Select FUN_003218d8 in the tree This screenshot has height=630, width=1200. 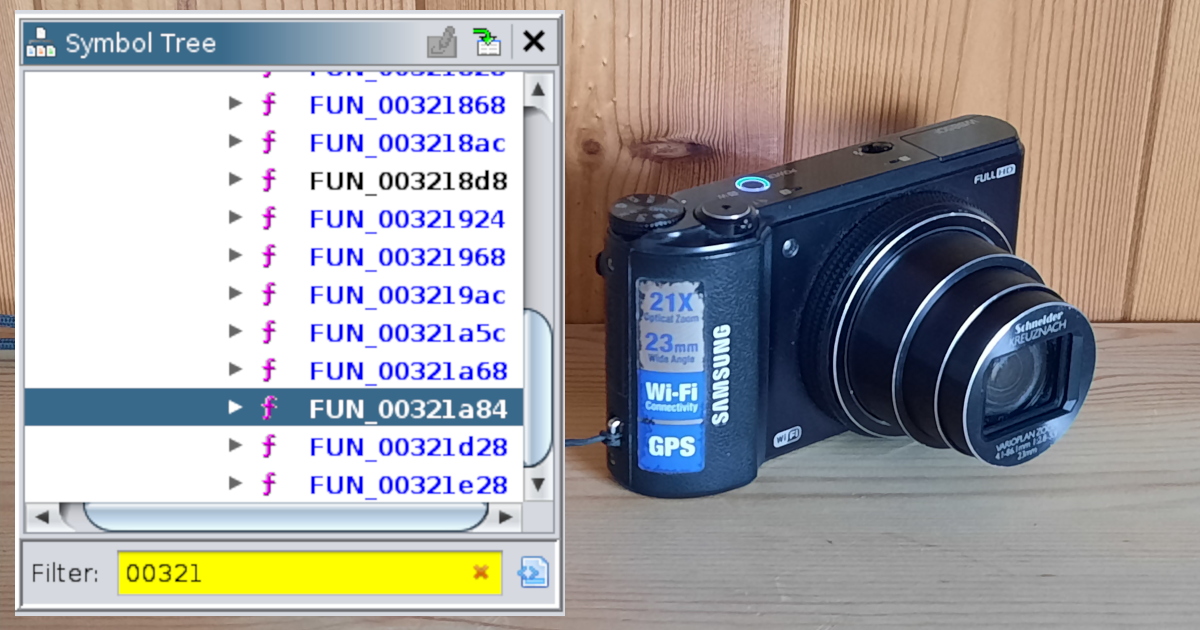(x=407, y=181)
